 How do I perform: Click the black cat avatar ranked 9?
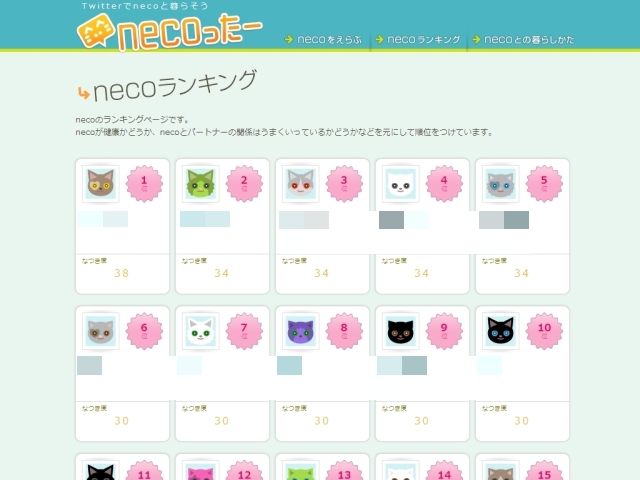(x=401, y=331)
